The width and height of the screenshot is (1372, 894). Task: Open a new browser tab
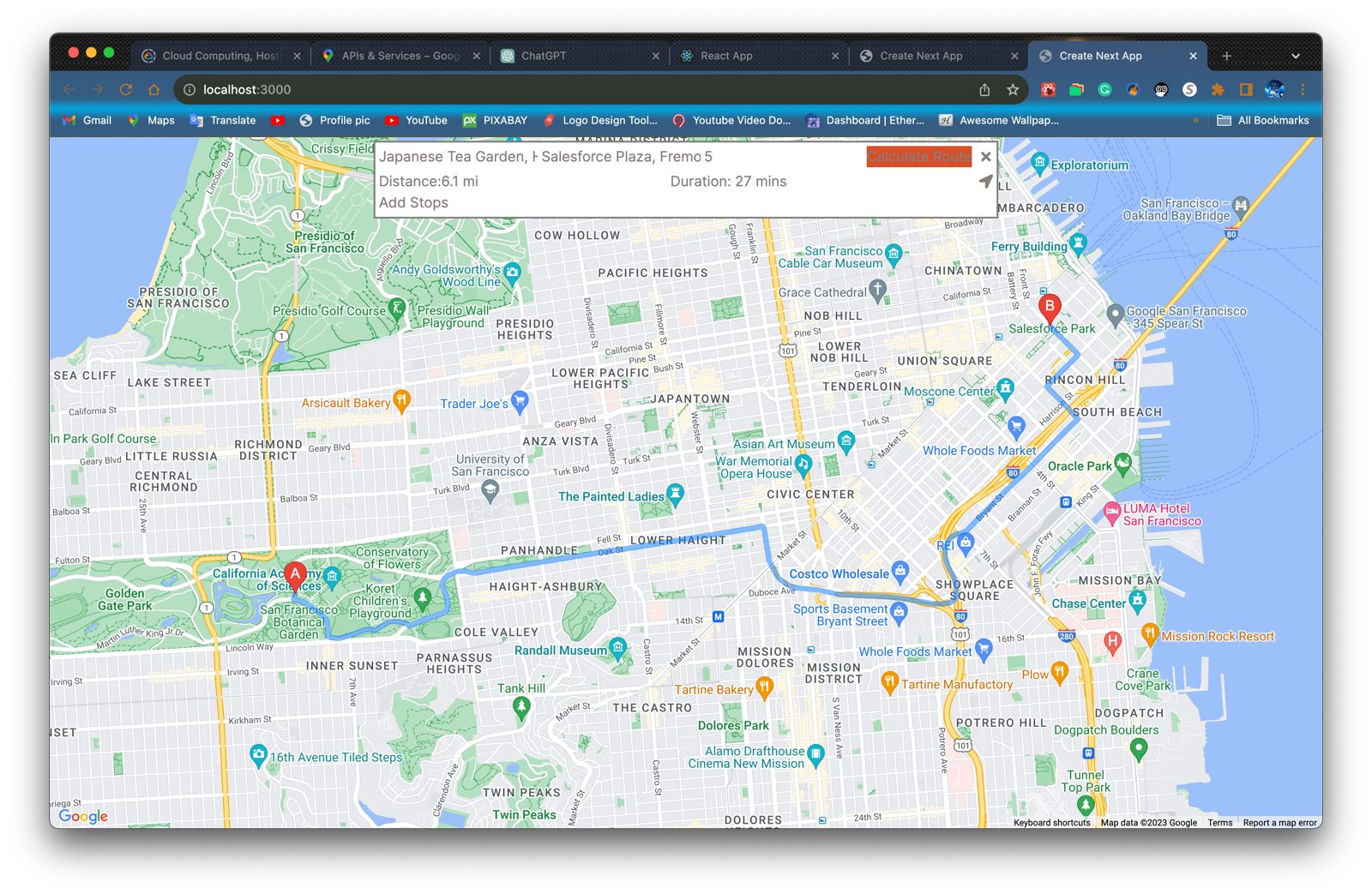1227,56
